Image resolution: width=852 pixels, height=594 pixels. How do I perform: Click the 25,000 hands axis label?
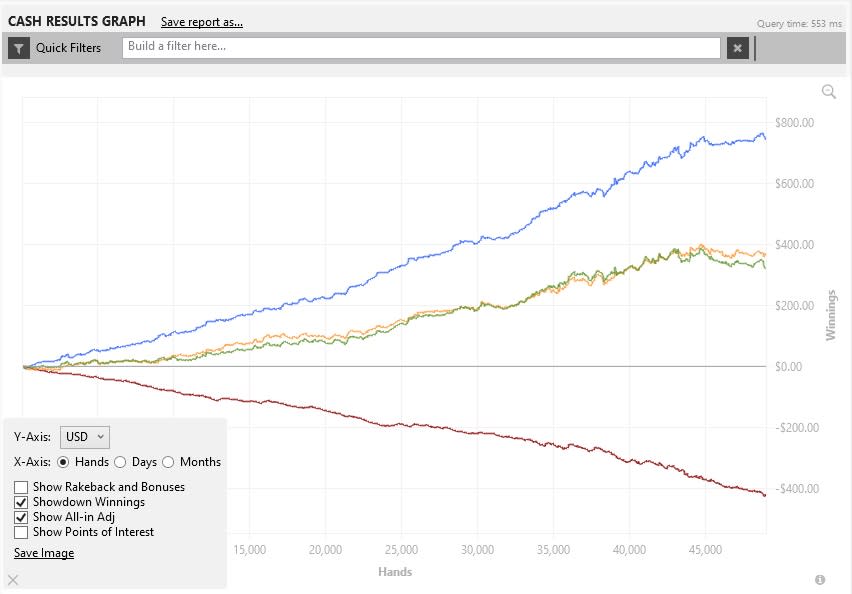click(402, 549)
